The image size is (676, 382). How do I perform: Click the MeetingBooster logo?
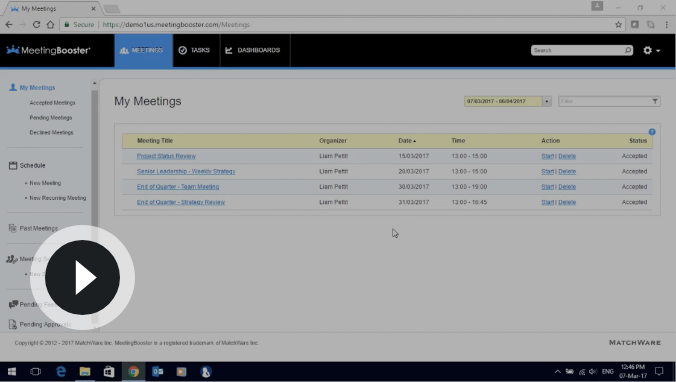click(48, 50)
